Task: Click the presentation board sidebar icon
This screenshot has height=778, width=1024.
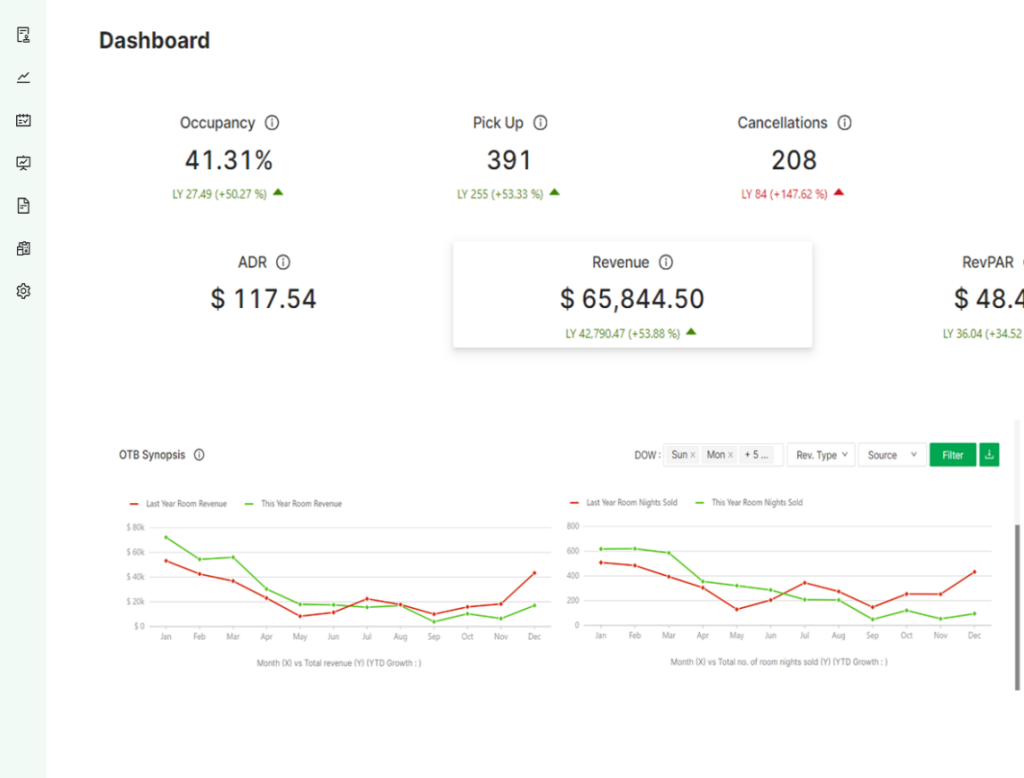Action: (x=24, y=163)
